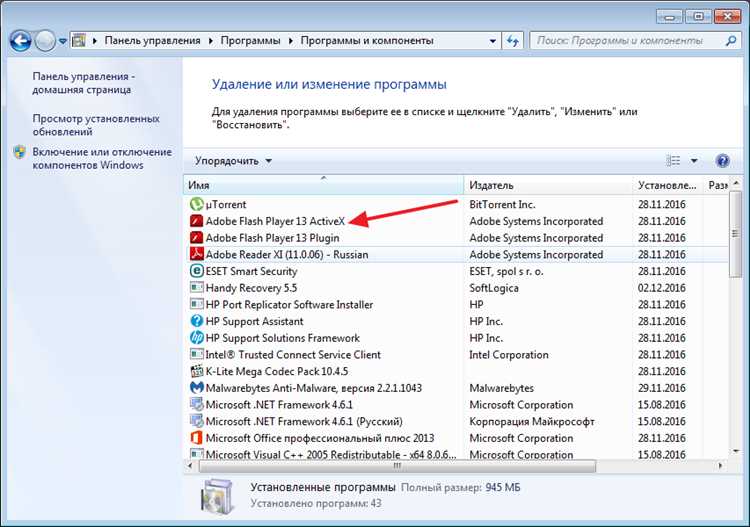This screenshot has height=527, width=750.
Task: Expand the view options dropdown arrow
Action: (x=695, y=160)
